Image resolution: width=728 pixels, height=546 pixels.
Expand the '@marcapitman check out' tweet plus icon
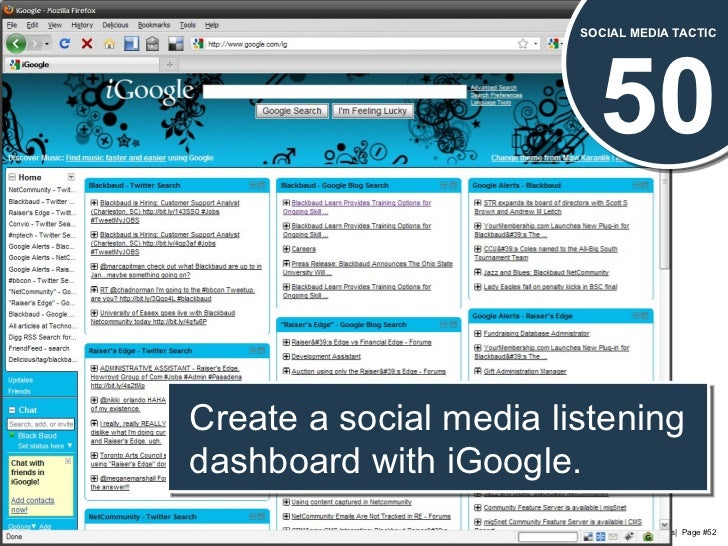pyautogui.click(x=94, y=266)
